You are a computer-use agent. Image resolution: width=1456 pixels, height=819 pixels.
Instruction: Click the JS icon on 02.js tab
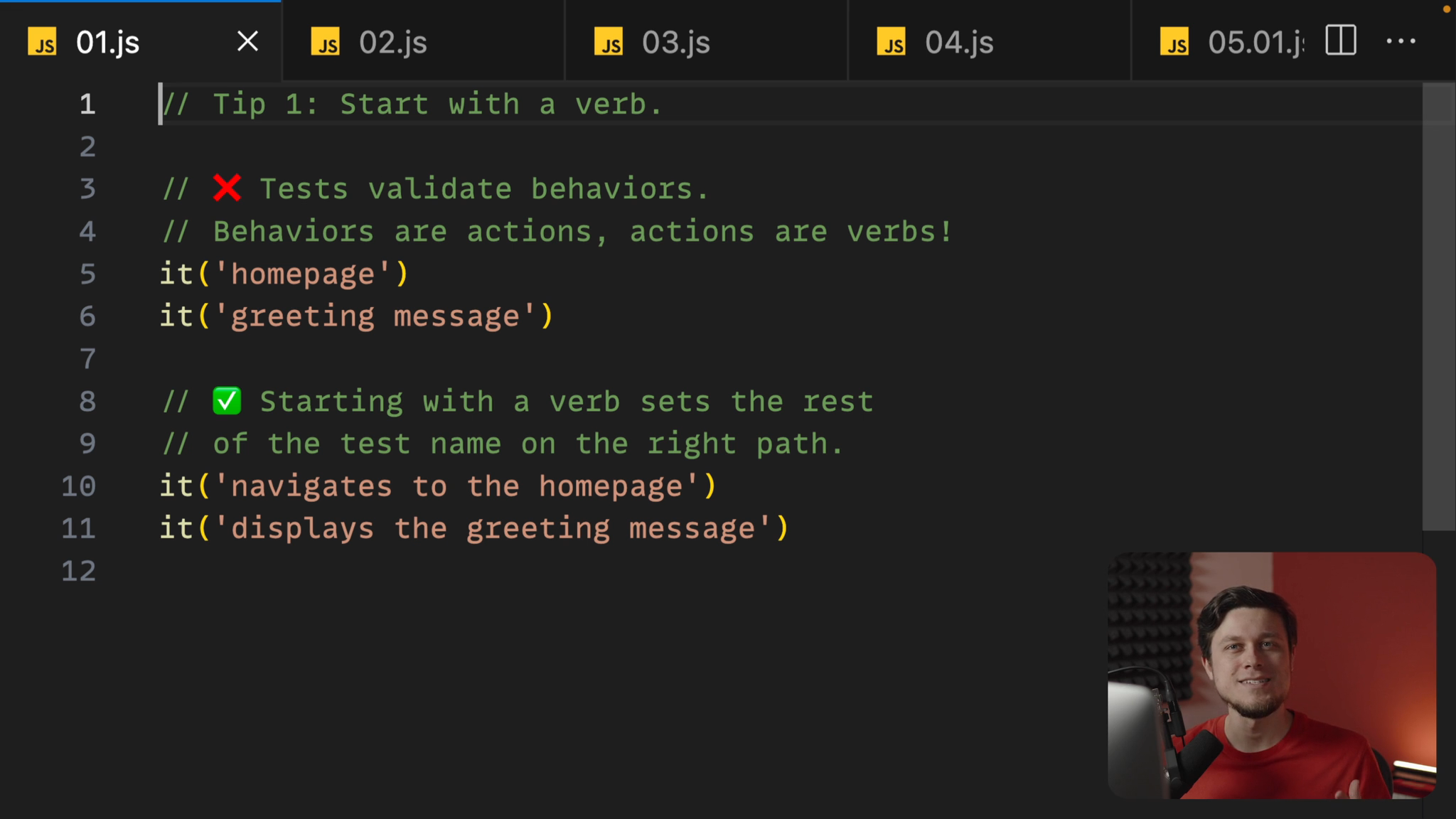326,42
